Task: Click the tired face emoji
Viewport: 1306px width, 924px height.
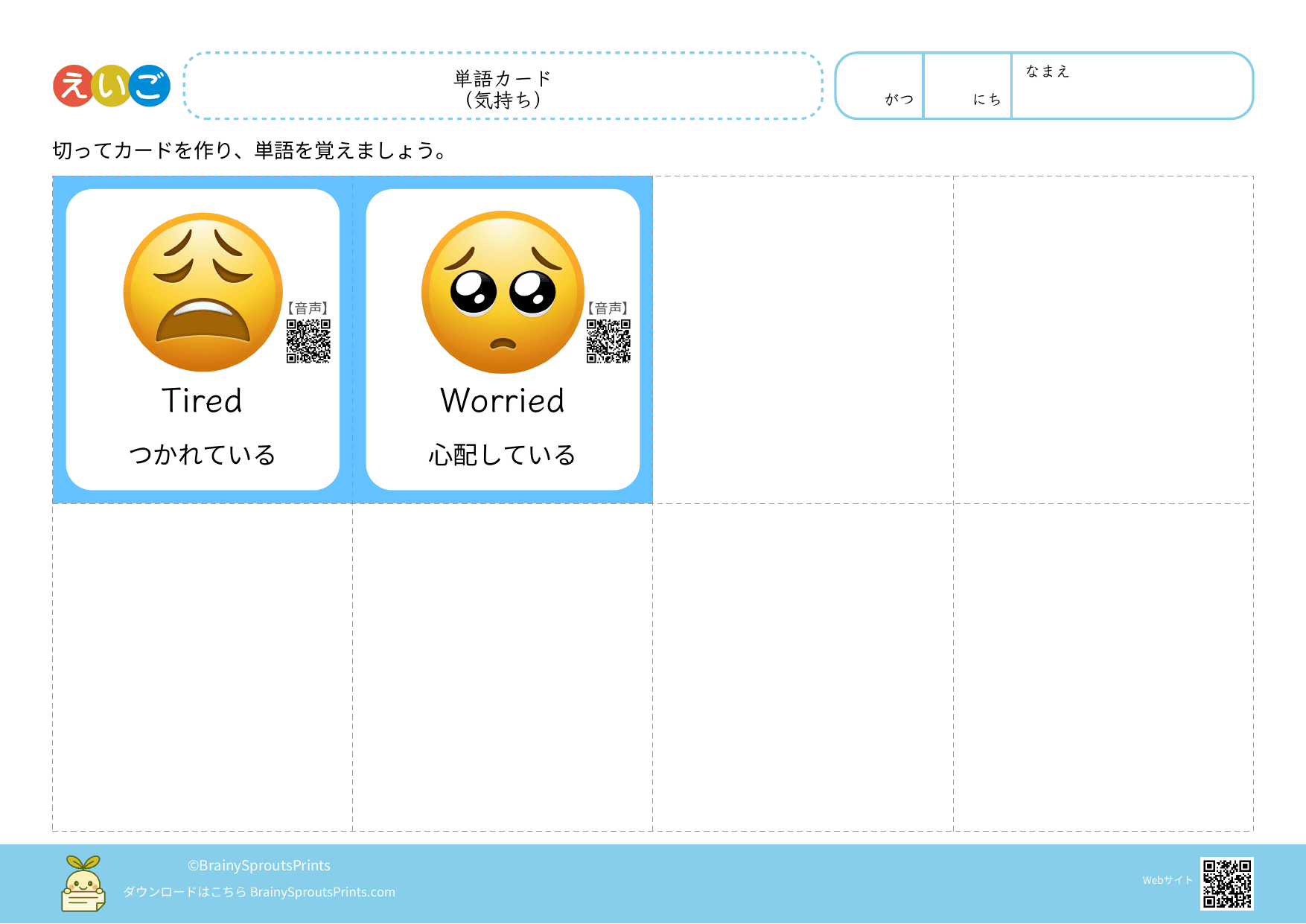Action: [x=203, y=292]
